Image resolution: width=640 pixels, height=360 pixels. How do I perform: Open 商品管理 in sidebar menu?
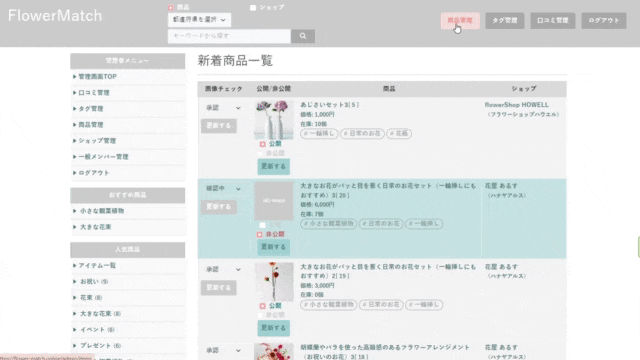91,124
